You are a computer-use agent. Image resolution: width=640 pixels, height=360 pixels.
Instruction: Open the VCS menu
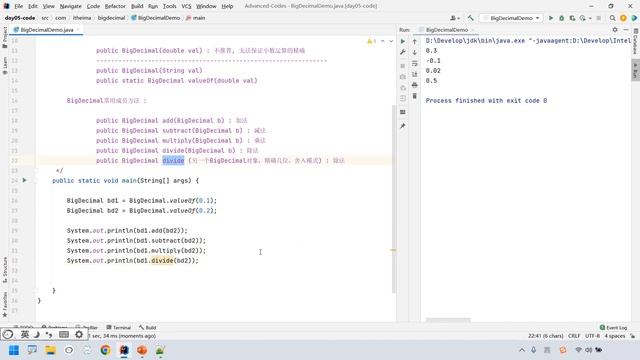[x=186, y=6]
